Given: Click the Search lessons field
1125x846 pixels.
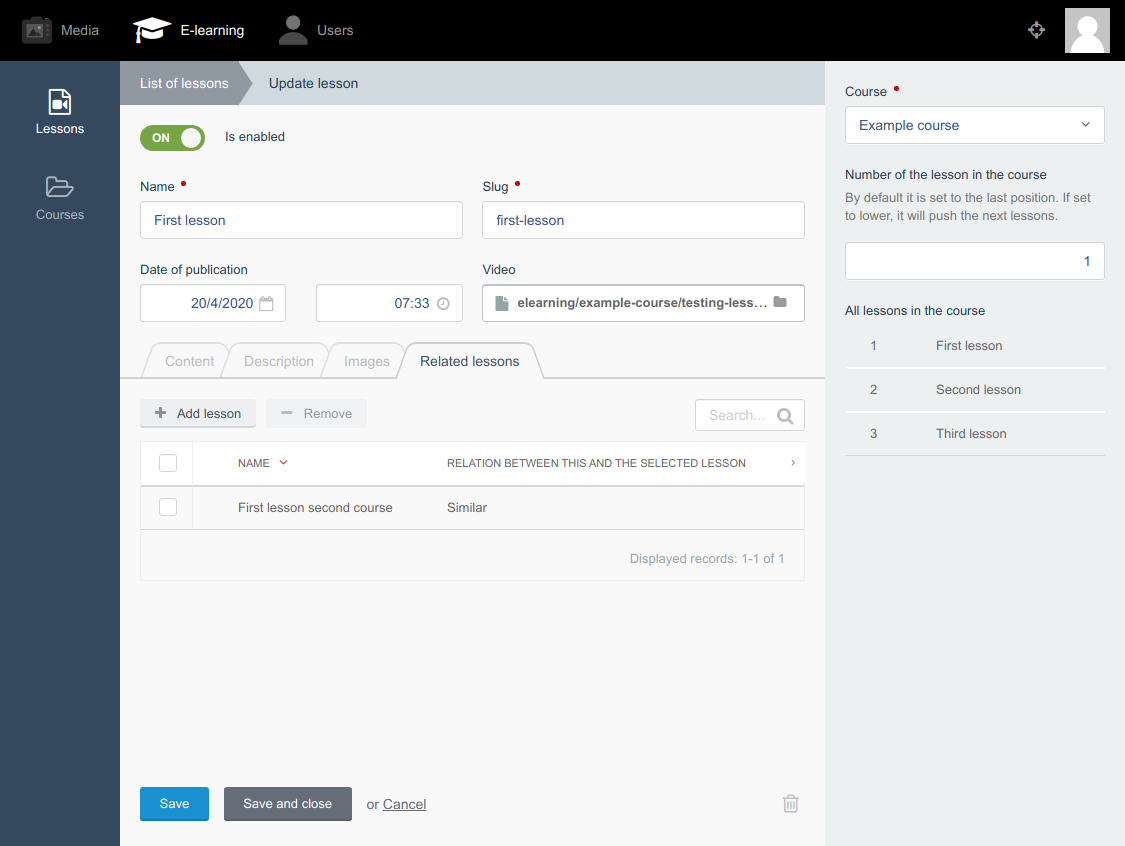Looking at the screenshot, I should 750,415.
